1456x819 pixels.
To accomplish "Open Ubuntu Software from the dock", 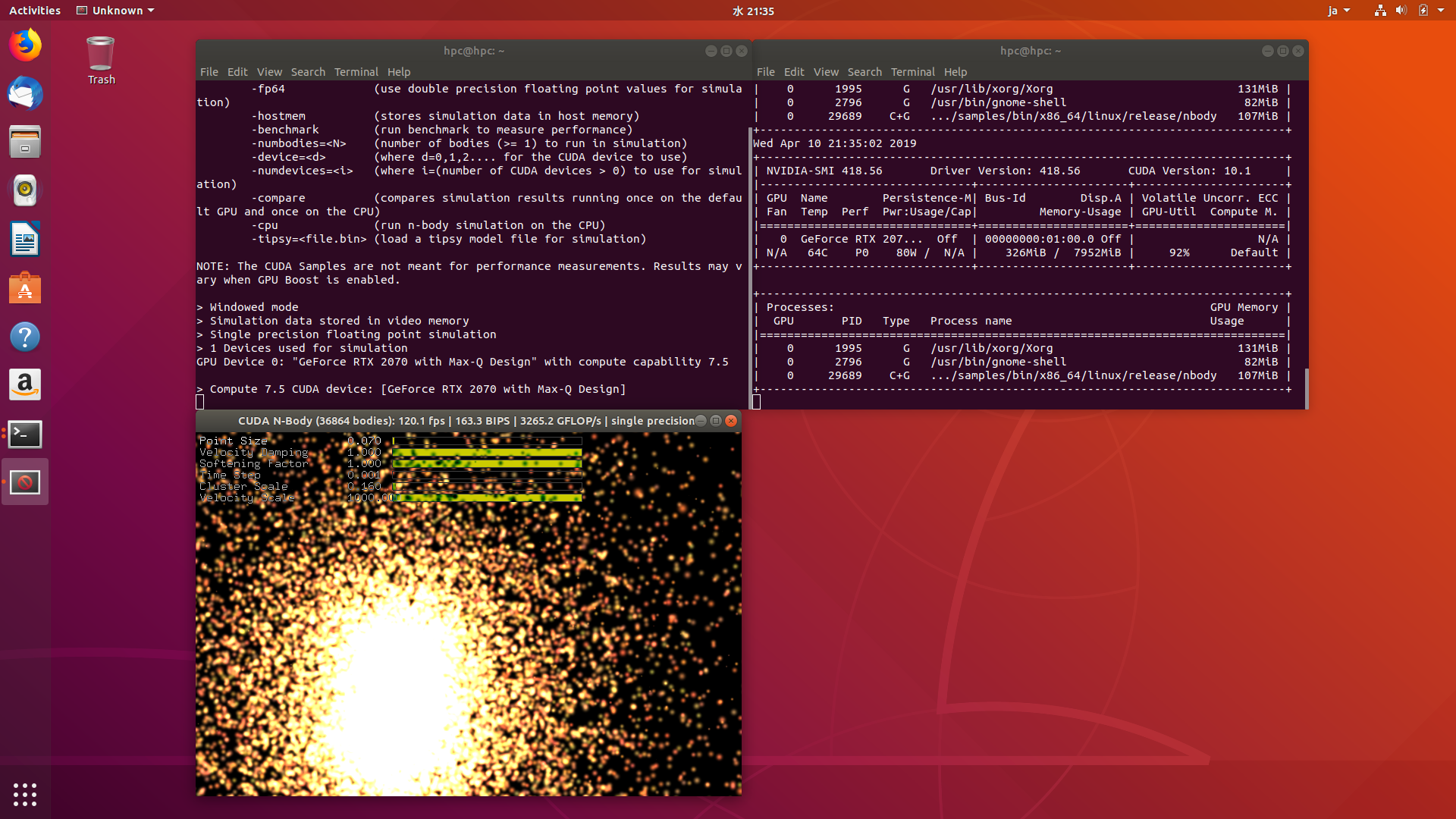I will click(25, 288).
